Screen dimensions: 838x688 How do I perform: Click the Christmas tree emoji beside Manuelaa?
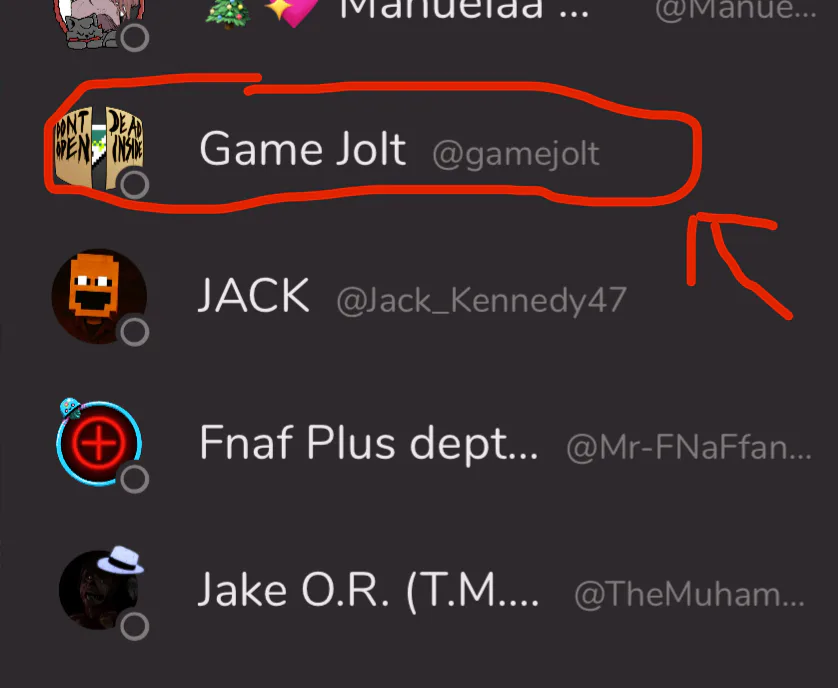pos(228,11)
